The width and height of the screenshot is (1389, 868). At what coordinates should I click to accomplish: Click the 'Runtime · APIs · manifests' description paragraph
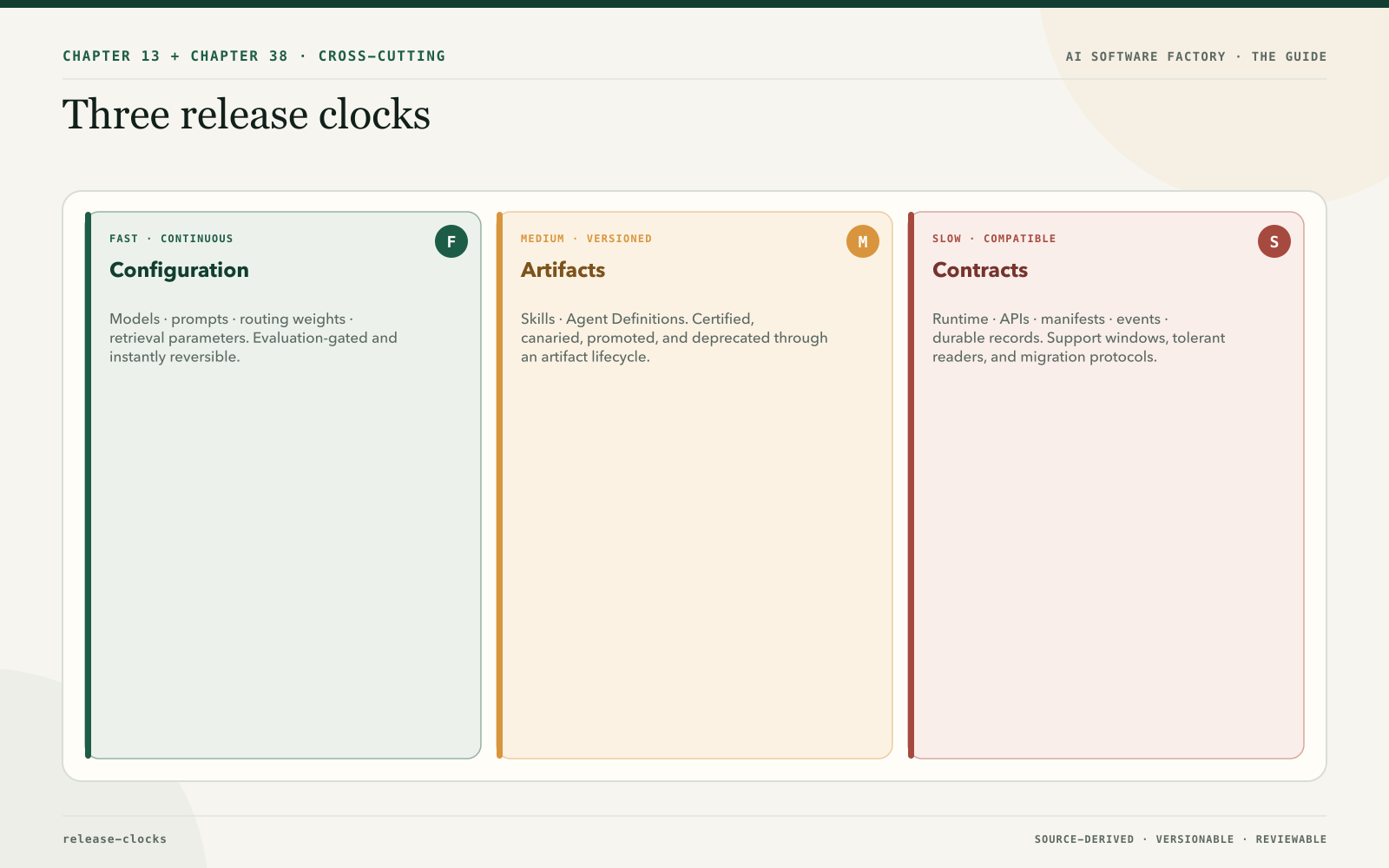click(1079, 338)
